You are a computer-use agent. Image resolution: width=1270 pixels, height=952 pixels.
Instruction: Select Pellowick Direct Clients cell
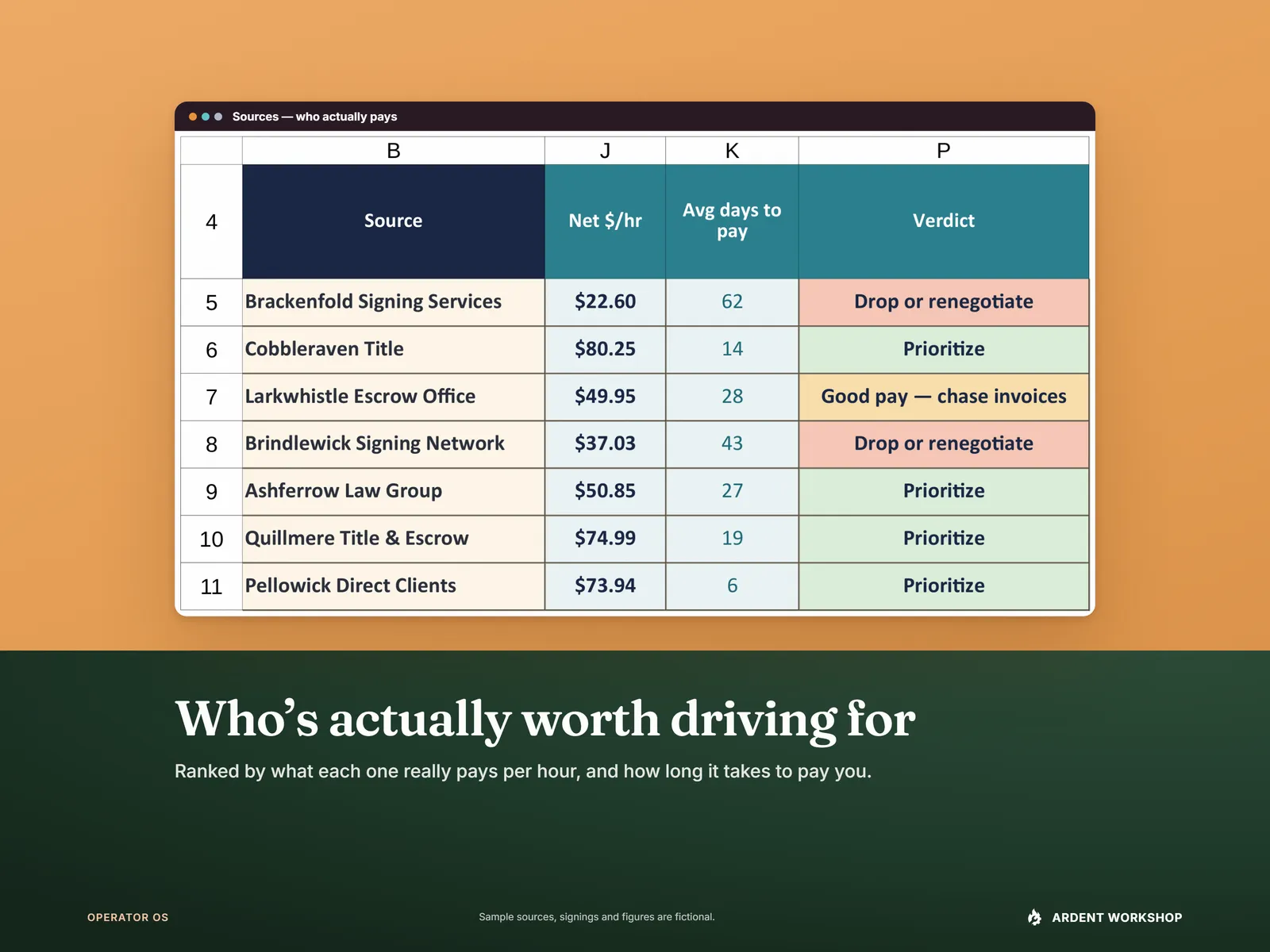coord(394,586)
